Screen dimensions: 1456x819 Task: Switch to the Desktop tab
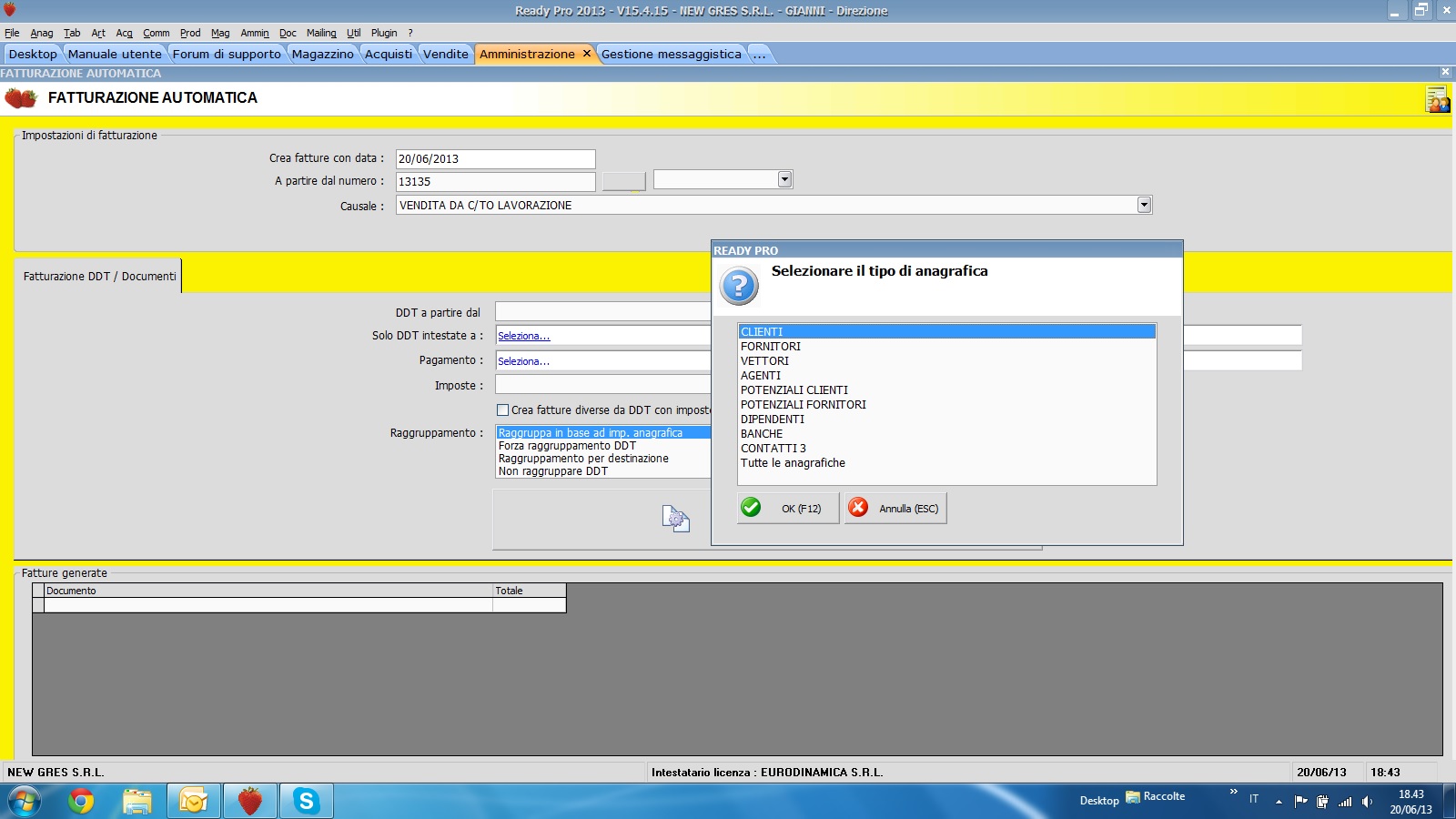click(x=33, y=54)
